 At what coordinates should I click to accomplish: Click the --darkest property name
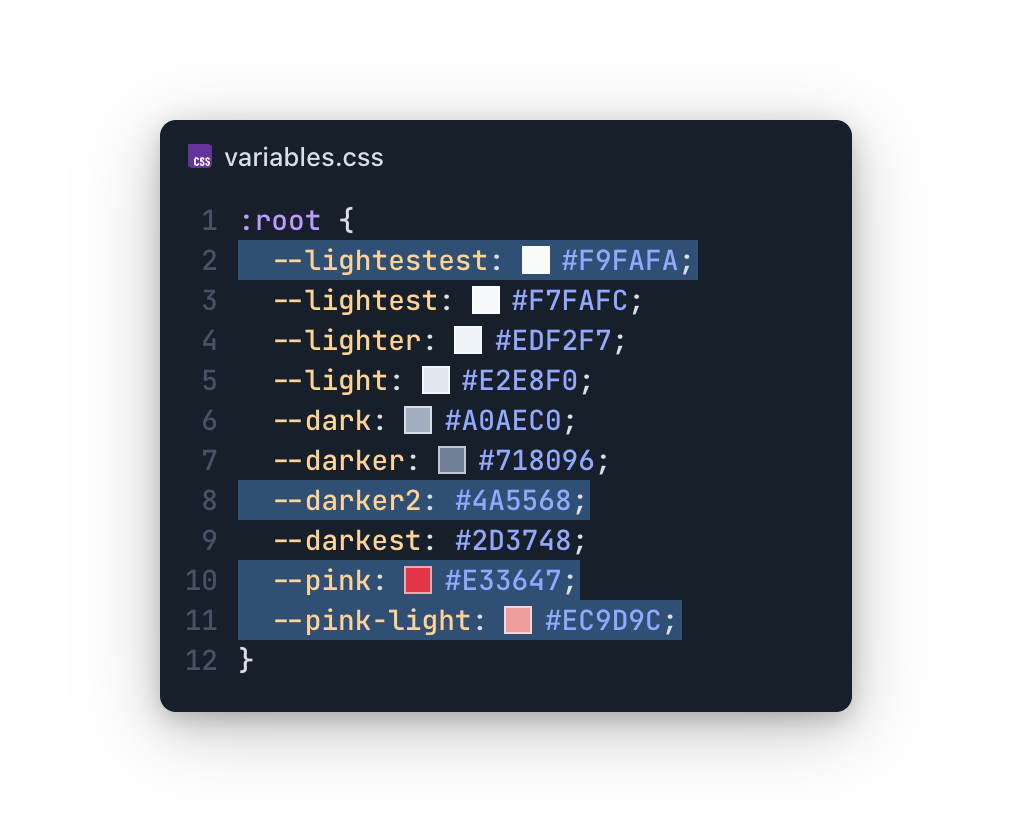click(347, 540)
